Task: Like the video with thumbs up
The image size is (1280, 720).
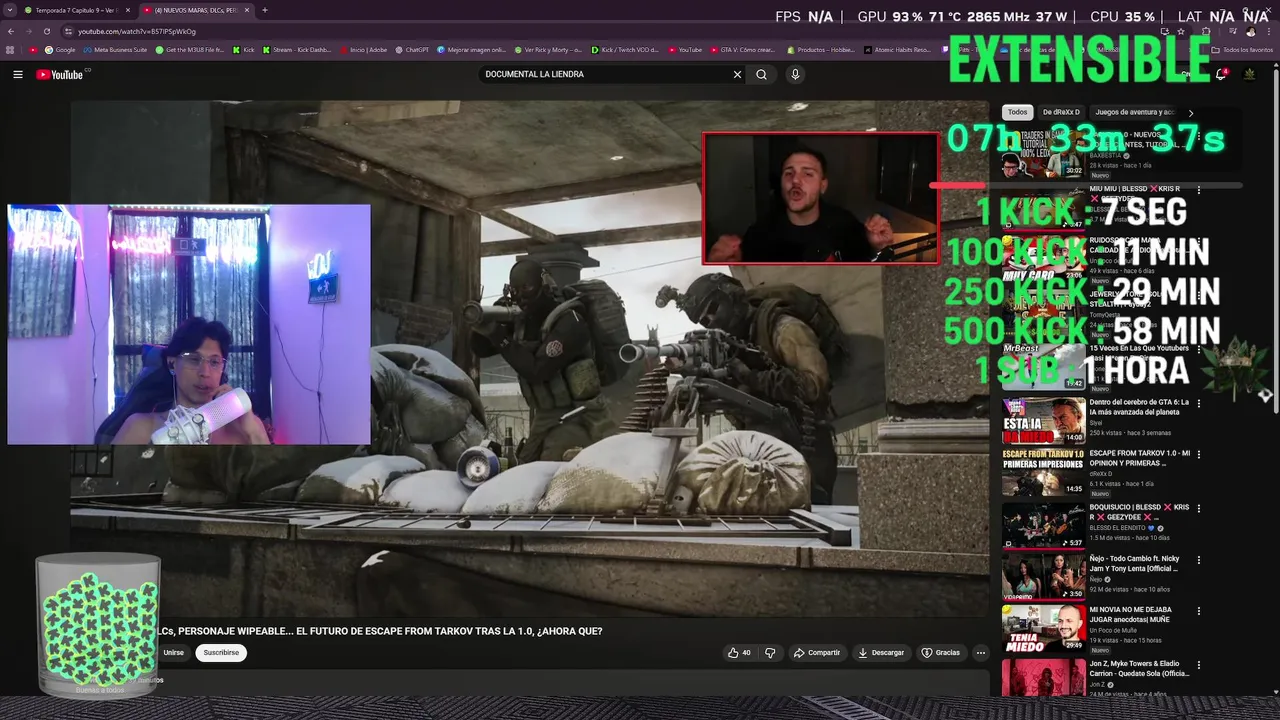Action: coord(739,652)
